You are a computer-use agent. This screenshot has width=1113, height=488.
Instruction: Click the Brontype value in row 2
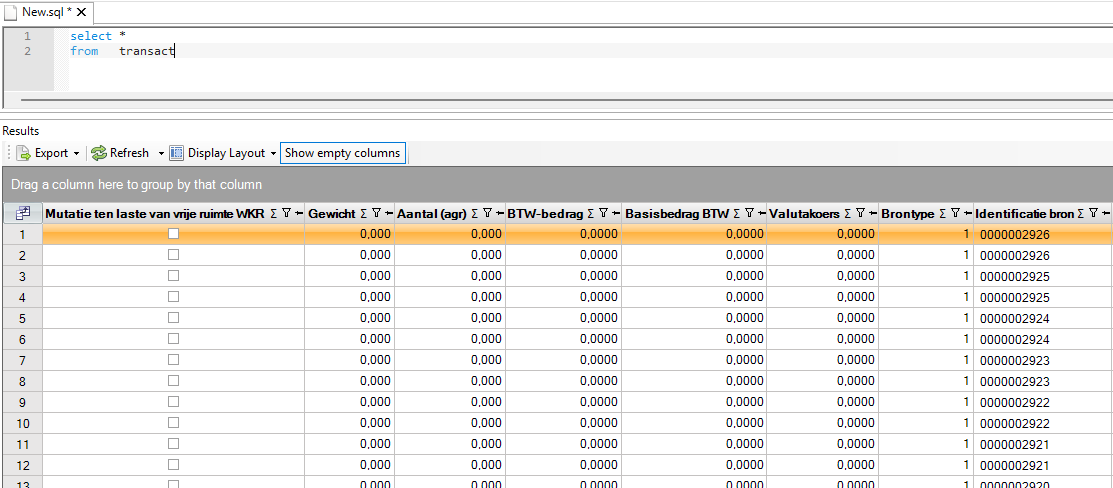(926, 254)
